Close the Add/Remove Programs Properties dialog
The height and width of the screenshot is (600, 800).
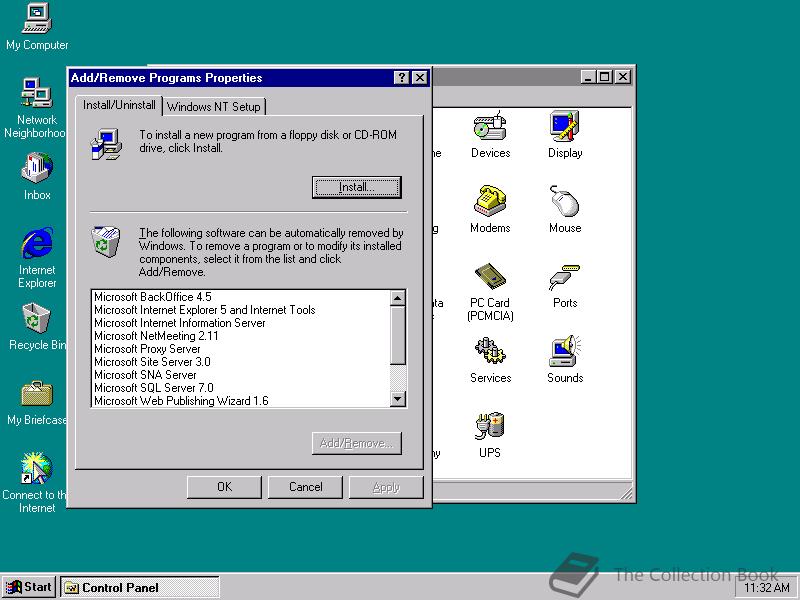[x=419, y=78]
